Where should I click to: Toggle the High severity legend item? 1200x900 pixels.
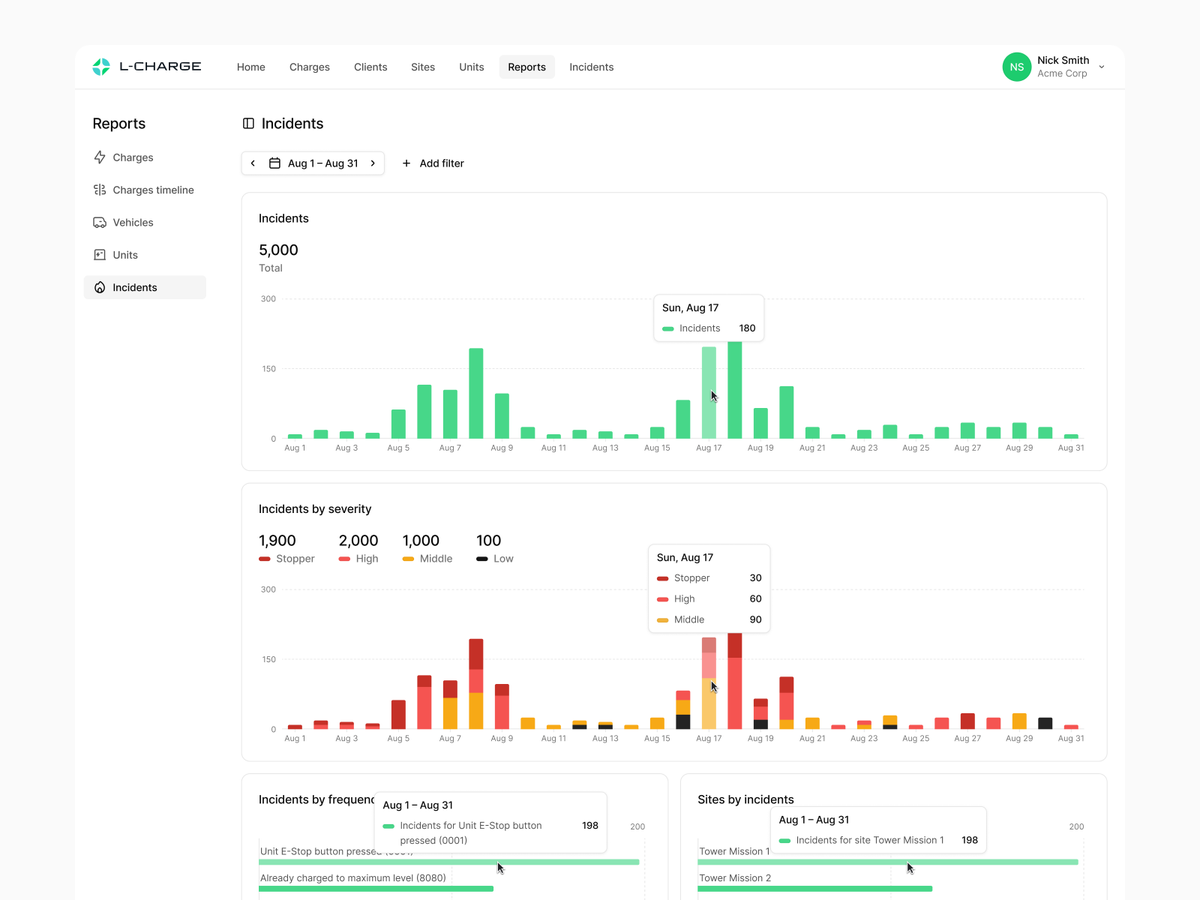(359, 559)
